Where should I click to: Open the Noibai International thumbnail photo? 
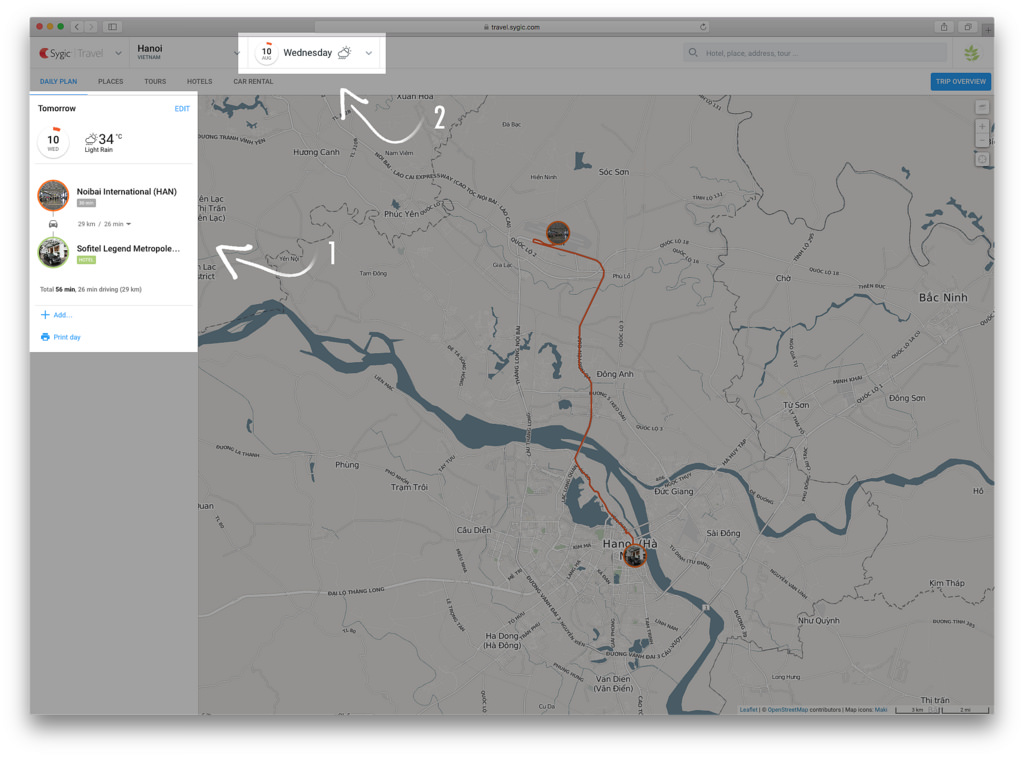[53, 195]
